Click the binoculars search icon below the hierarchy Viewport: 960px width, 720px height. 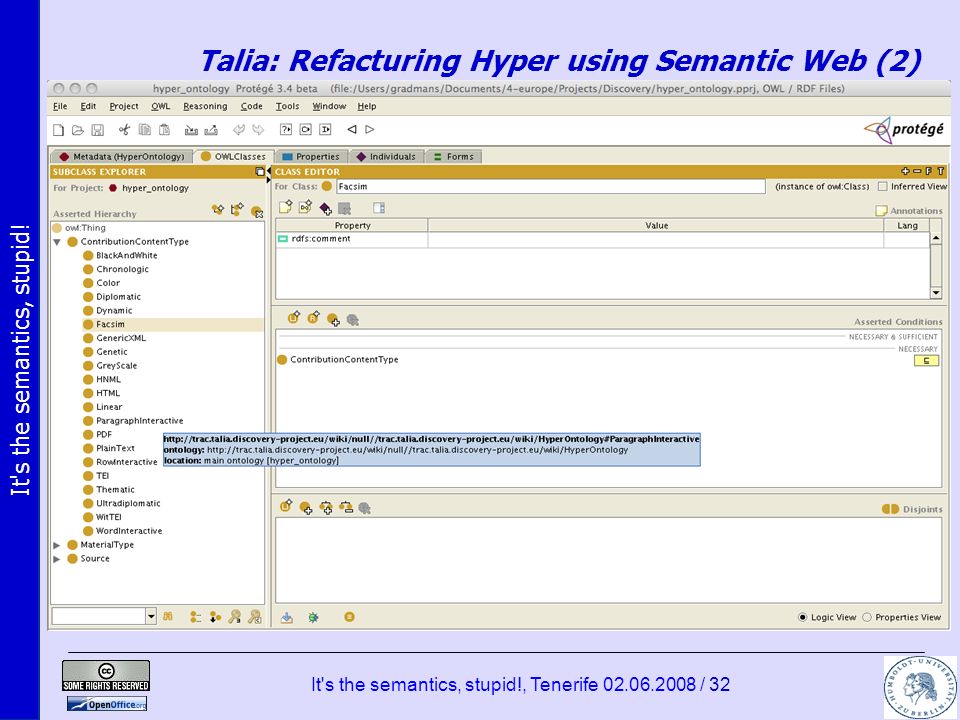click(168, 617)
